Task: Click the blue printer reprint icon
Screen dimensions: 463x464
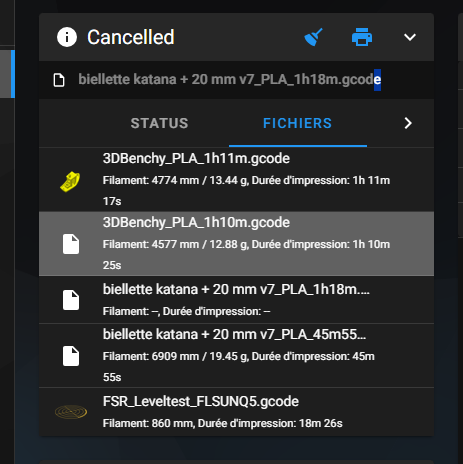Action: [x=362, y=37]
